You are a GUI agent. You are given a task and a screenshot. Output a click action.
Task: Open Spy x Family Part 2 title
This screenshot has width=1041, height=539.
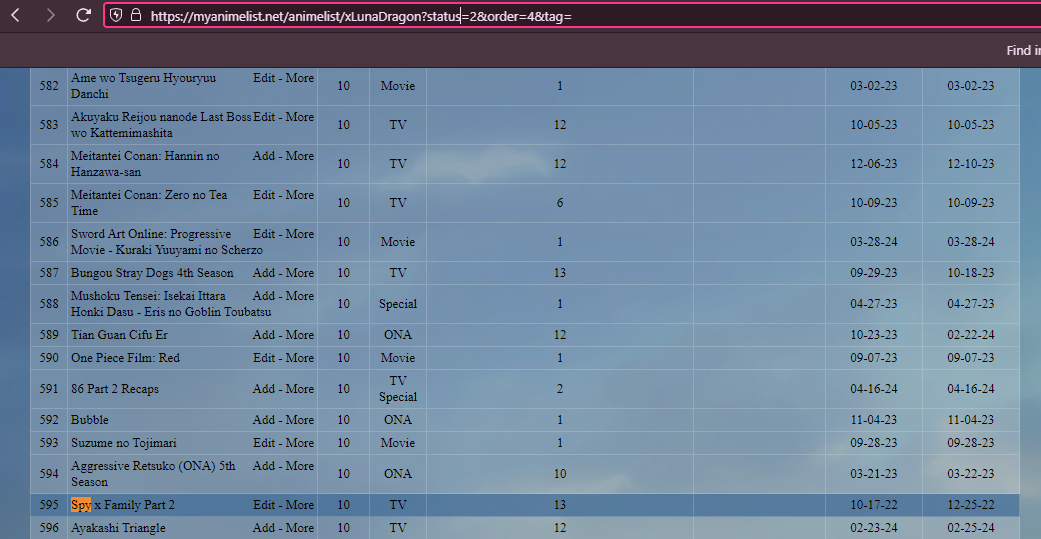123,505
